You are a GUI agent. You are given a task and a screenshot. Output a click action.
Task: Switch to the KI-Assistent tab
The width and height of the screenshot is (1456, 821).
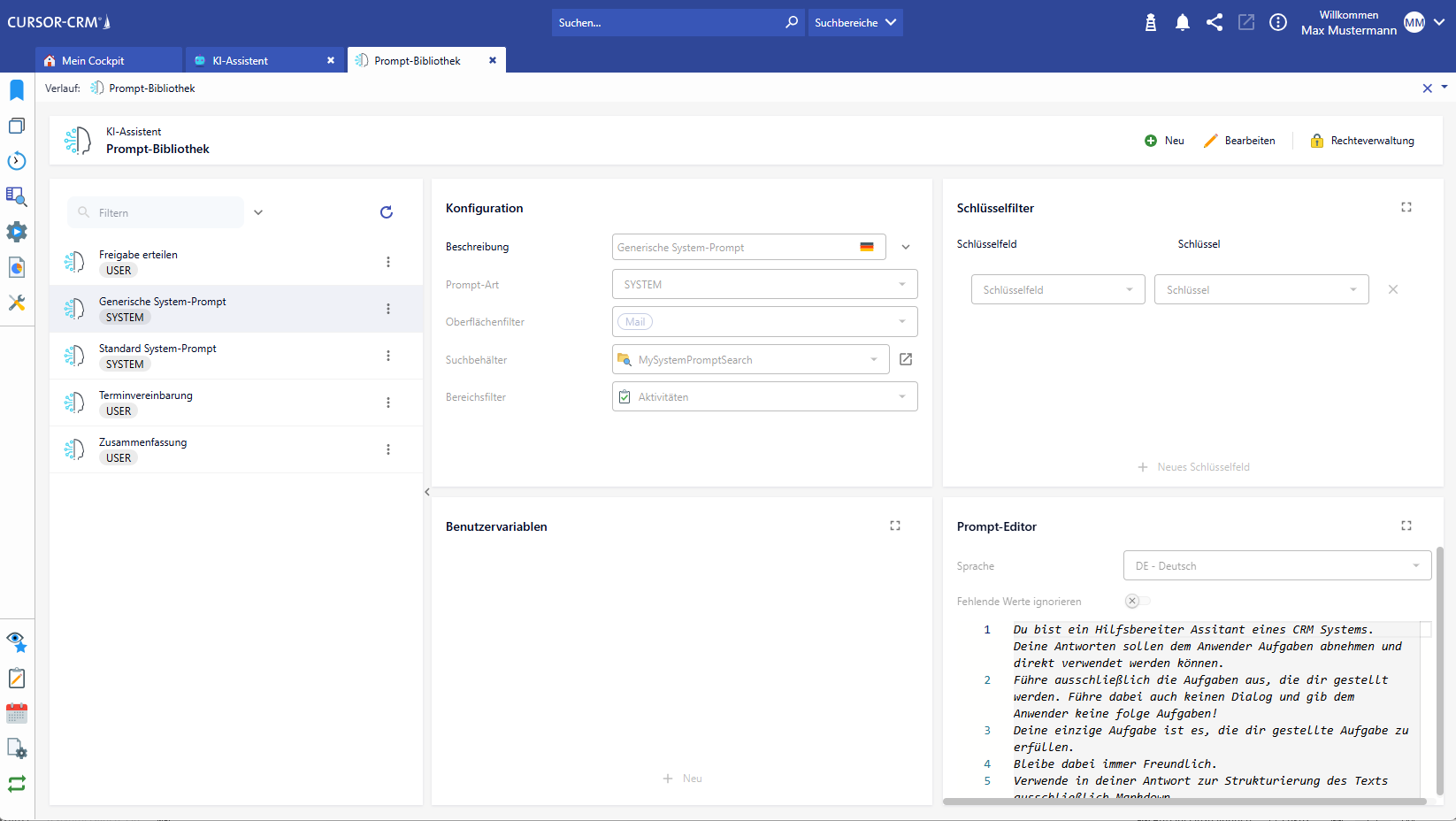coord(240,61)
